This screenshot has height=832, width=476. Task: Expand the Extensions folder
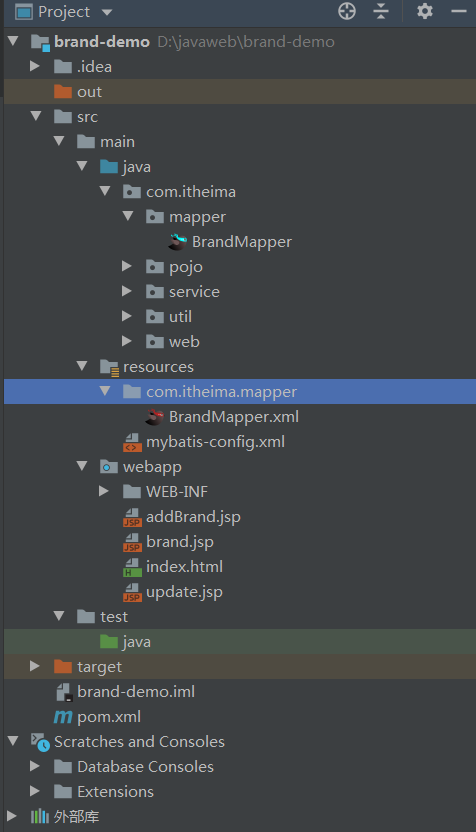point(35,791)
